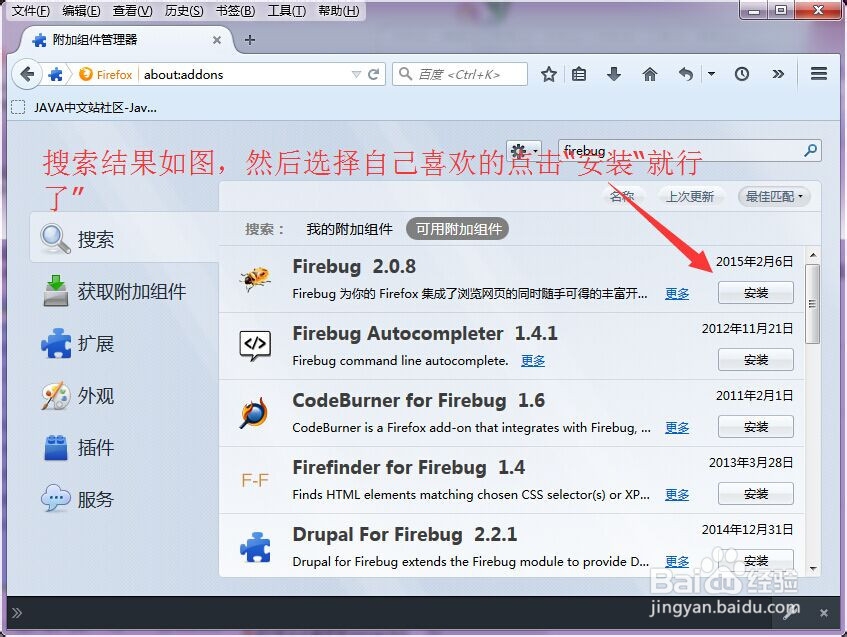Image resolution: width=847 pixels, height=637 pixels.
Task: Click the results list scrollbar thumb
Action: click(x=812, y=304)
